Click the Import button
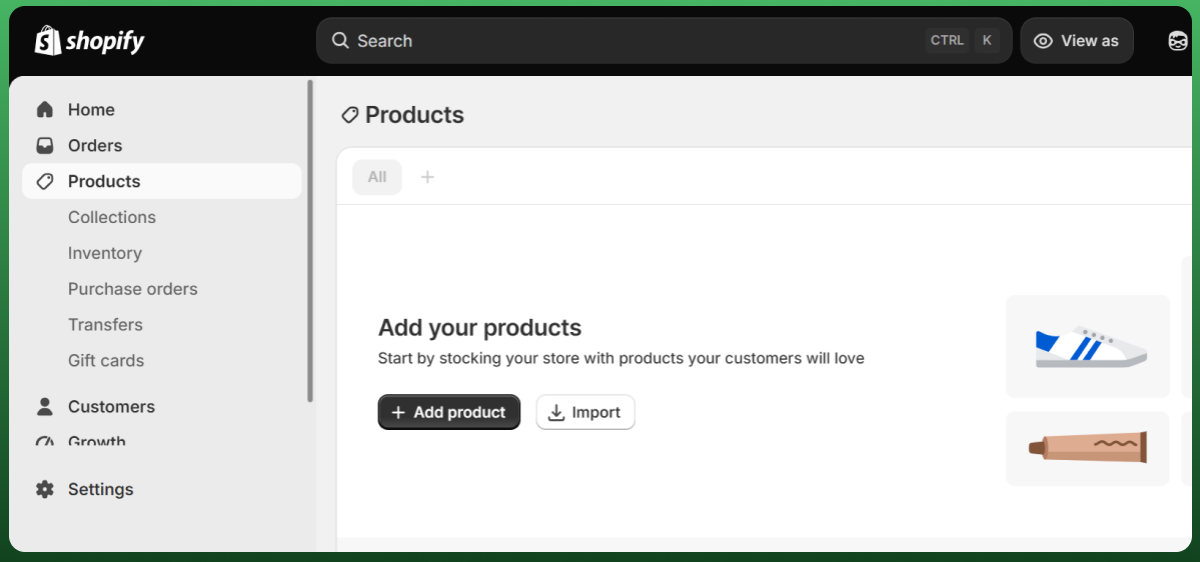The height and width of the screenshot is (562, 1200). (585, 412)
